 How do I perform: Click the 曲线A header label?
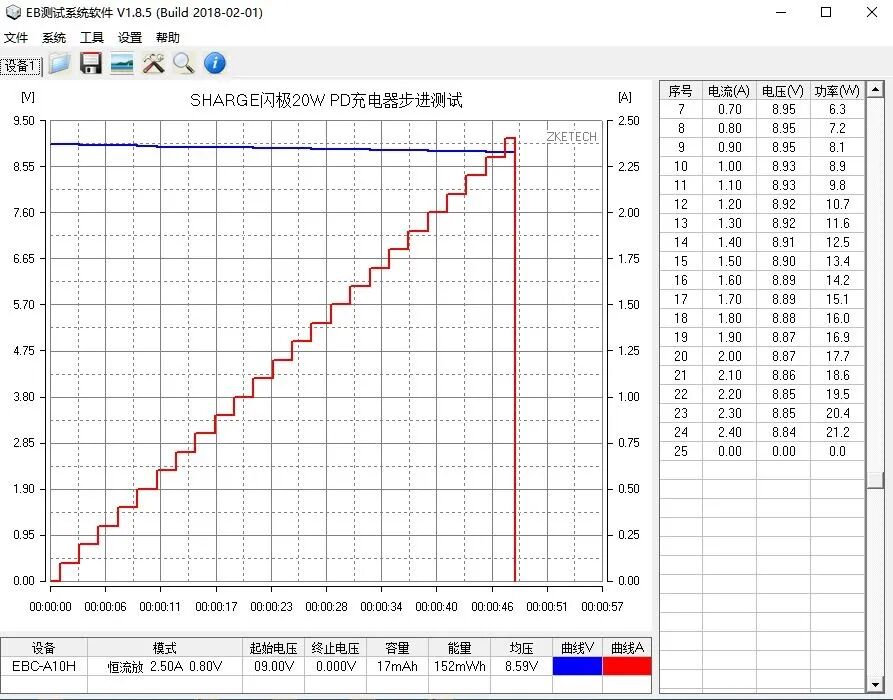(627, 648)
